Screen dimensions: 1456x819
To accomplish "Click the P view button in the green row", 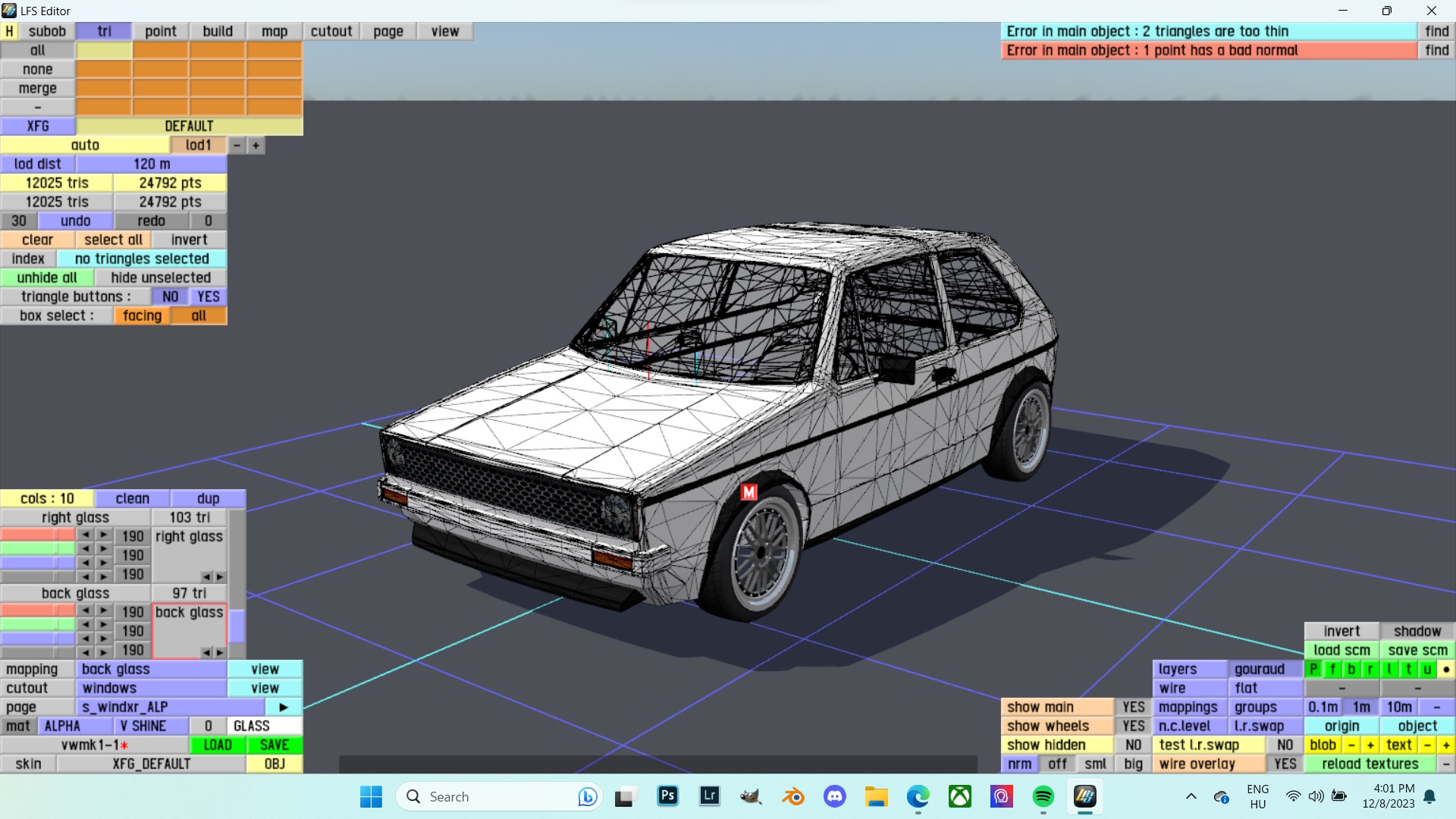I will point(1313,669).
